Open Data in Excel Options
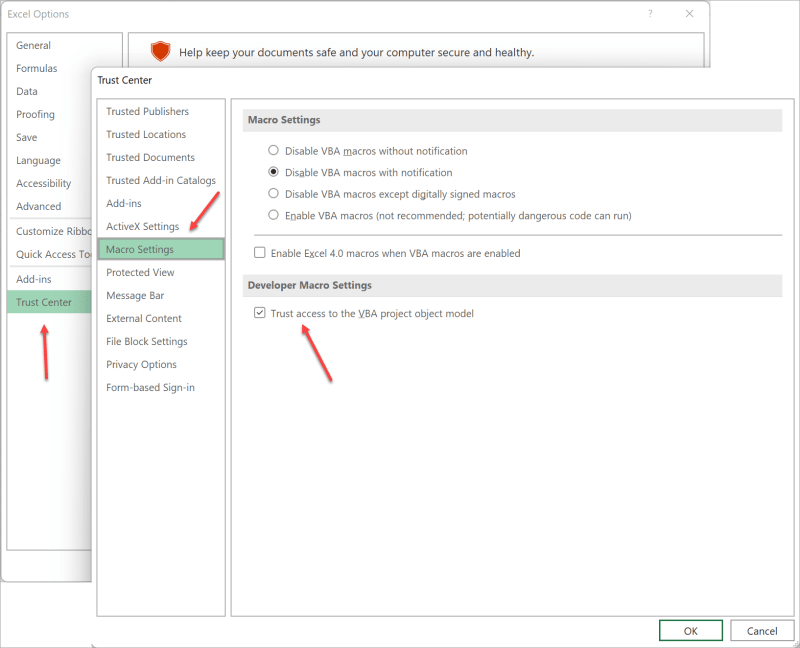The image size is (800, 648). coord(27,91)
